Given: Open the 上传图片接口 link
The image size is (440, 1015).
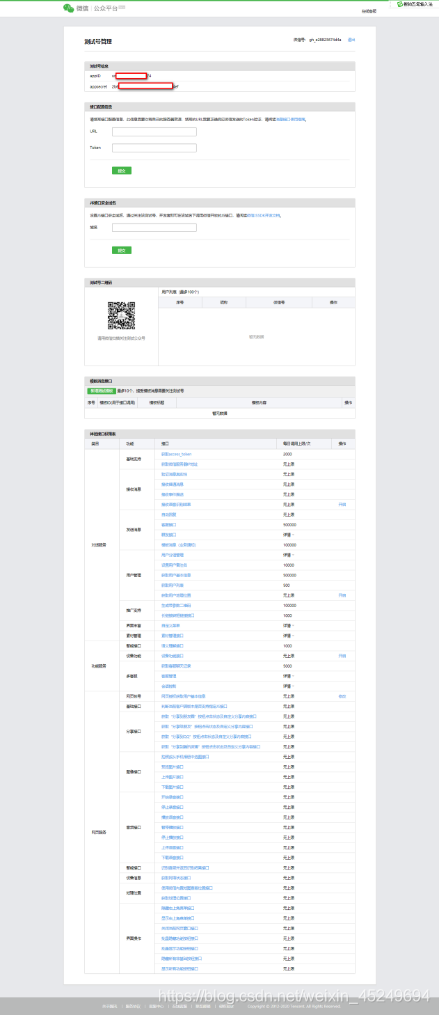Looking at the screenshot, I should click(172, 776).
